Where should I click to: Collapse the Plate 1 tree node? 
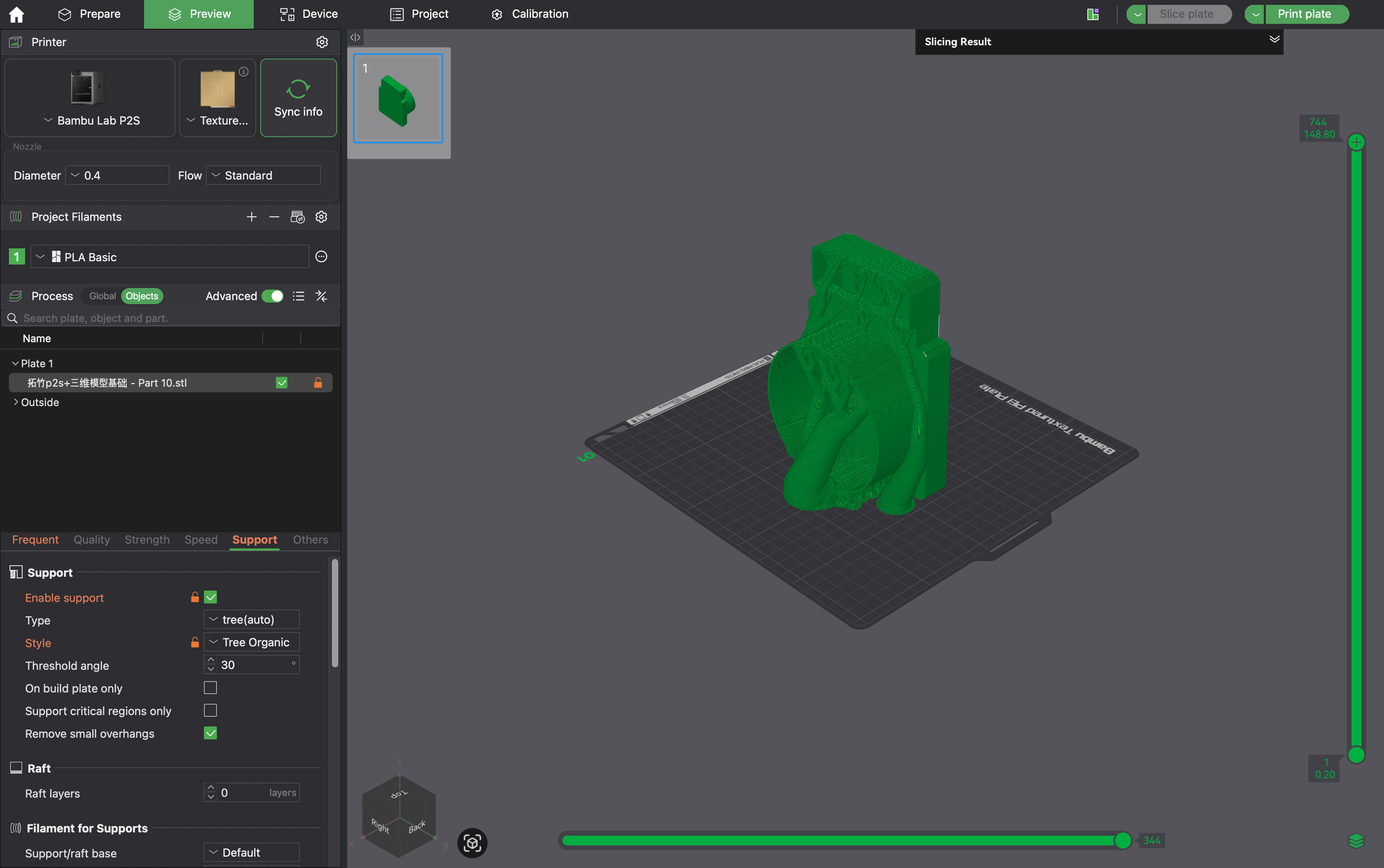click(x=15, y=363)
